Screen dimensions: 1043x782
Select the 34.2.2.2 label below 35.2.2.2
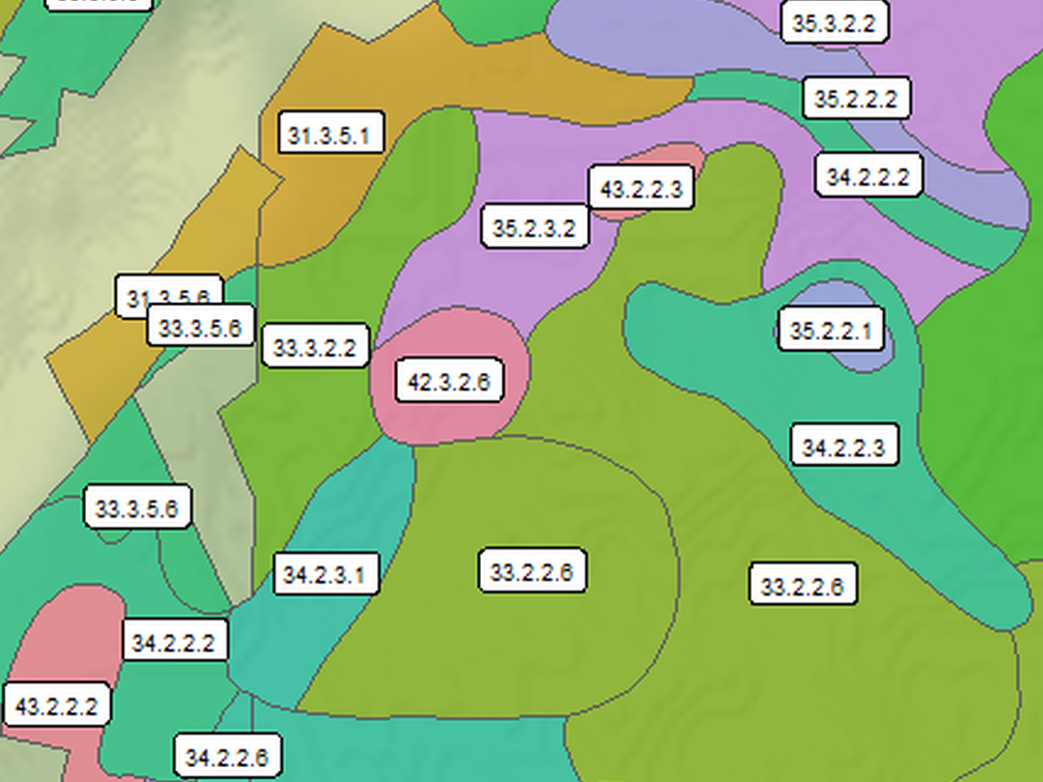868,177
